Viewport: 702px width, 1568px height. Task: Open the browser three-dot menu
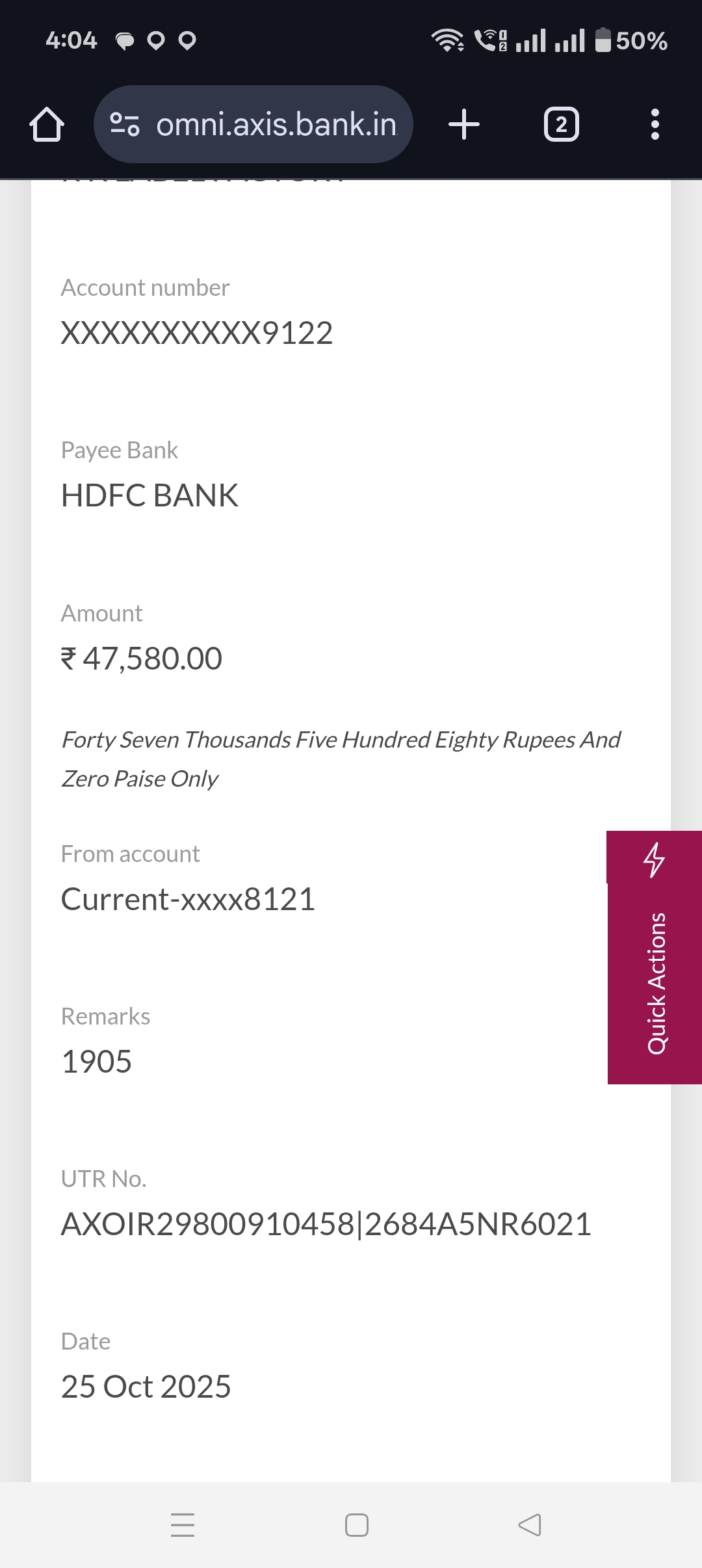[x=655, y=124]
